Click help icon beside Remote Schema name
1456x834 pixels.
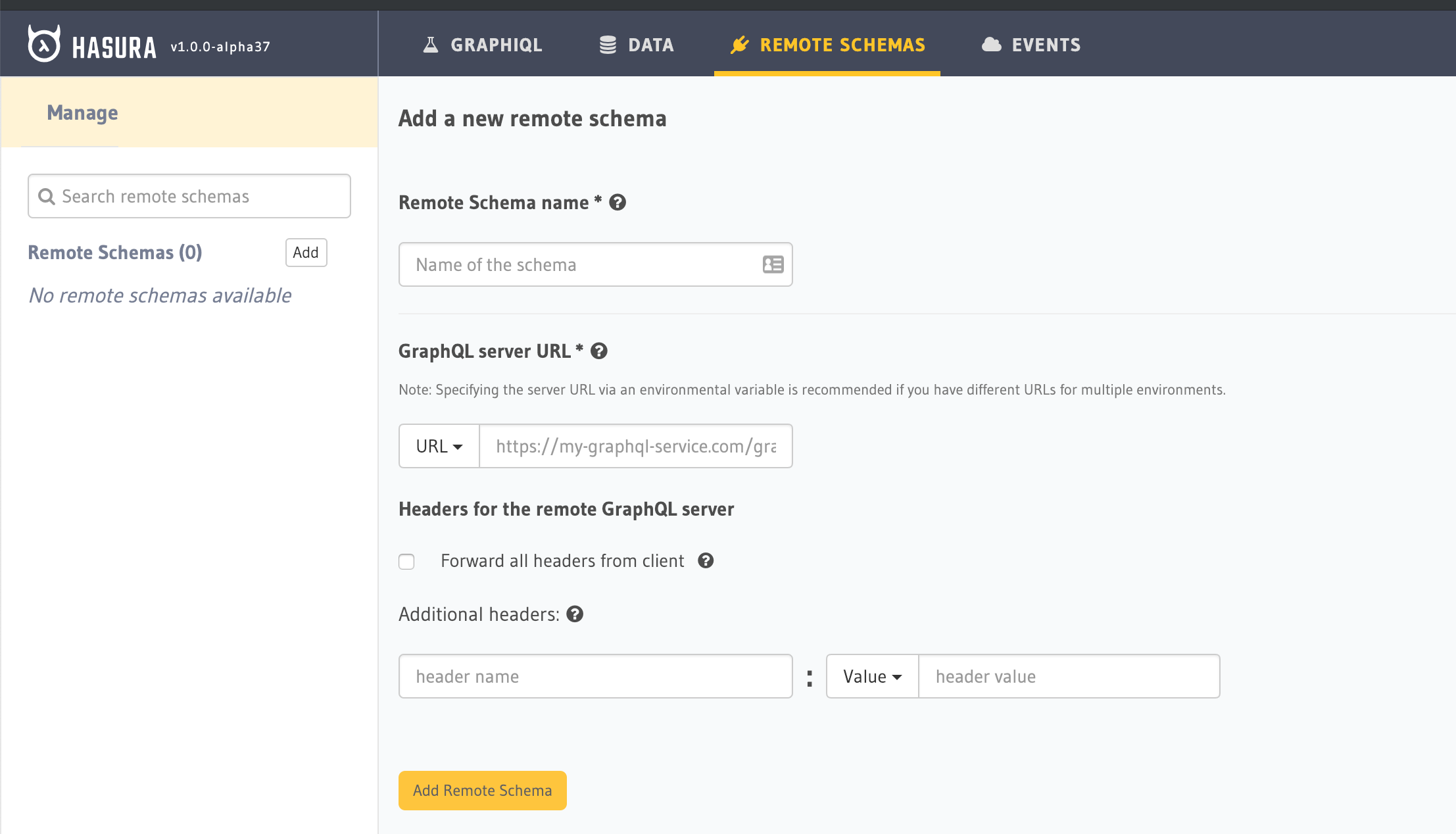[x=618, y=203]
